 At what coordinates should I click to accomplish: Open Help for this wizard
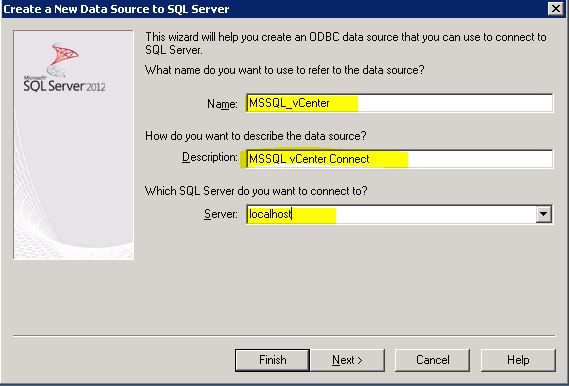518,360
